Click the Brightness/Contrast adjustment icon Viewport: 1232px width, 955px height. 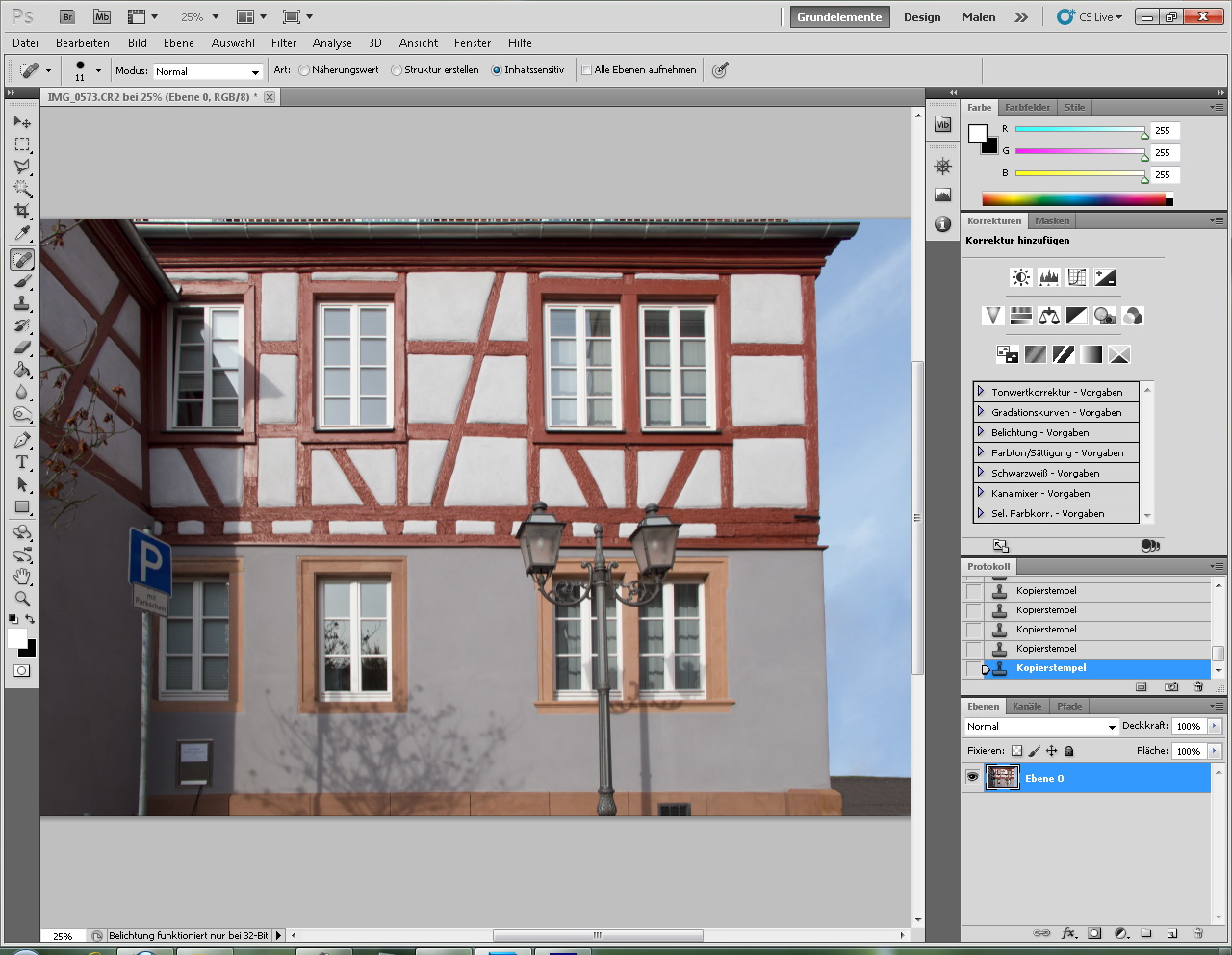coord(1020,277)
